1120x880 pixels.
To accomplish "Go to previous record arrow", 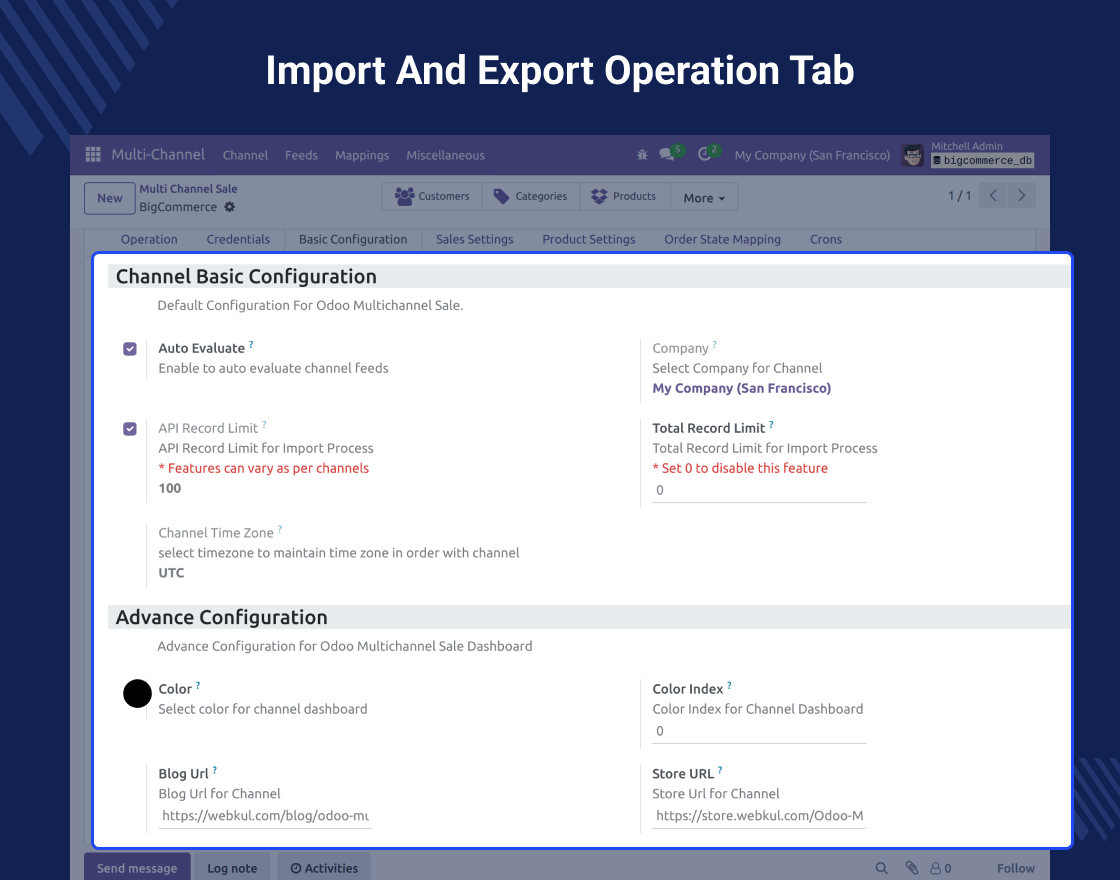I will [x=993, y=196].
